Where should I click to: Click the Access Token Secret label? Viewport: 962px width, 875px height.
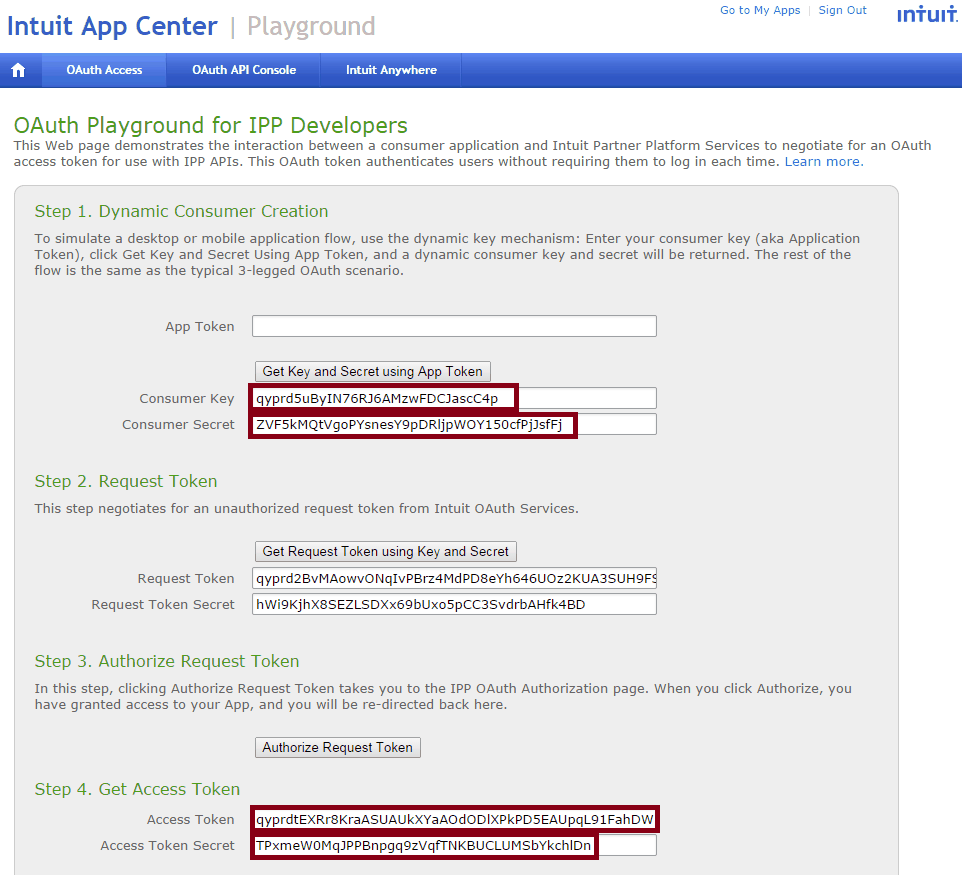(x=167, y=846)
